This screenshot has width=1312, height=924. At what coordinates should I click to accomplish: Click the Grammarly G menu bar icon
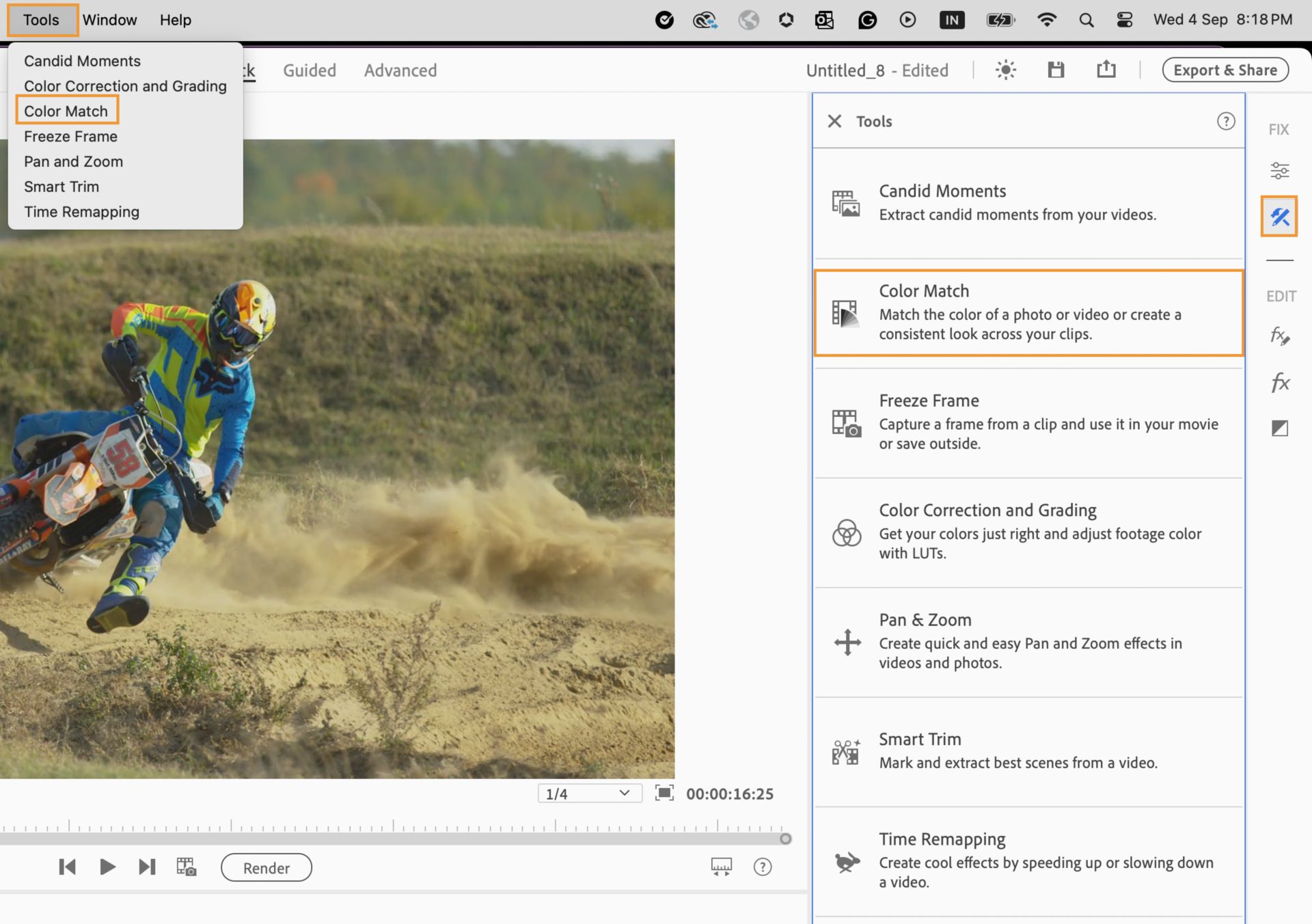tap(867, 20)
